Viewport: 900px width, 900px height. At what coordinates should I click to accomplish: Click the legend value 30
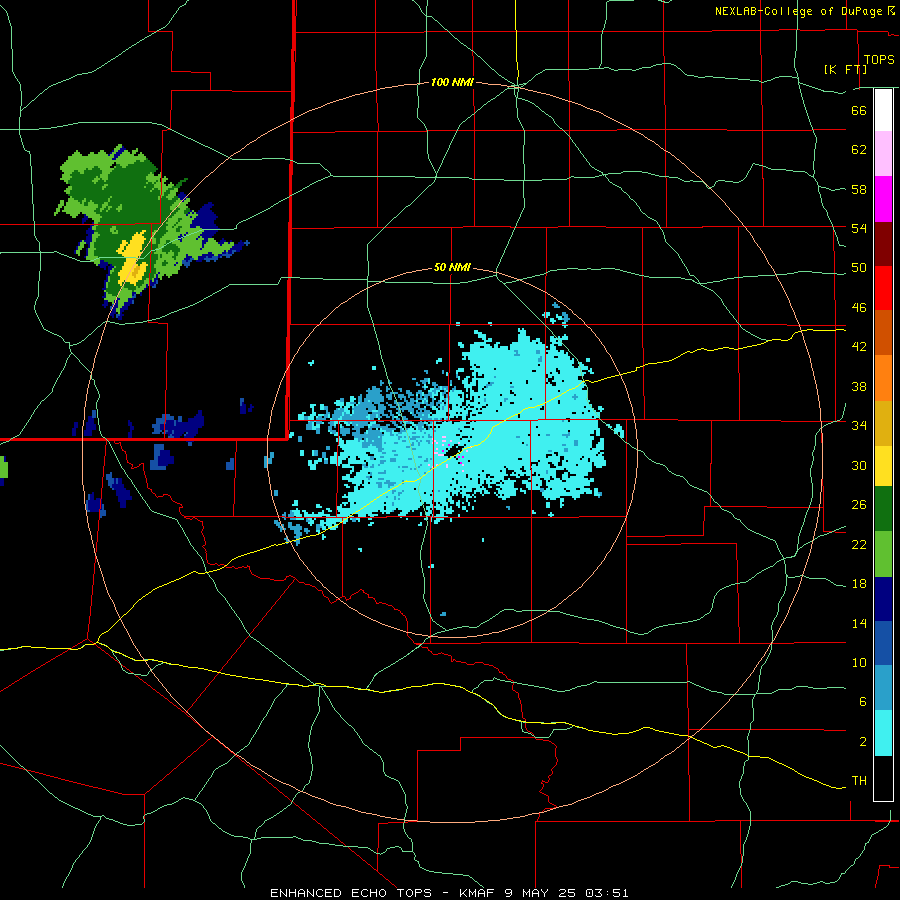[x=859, y=465]
